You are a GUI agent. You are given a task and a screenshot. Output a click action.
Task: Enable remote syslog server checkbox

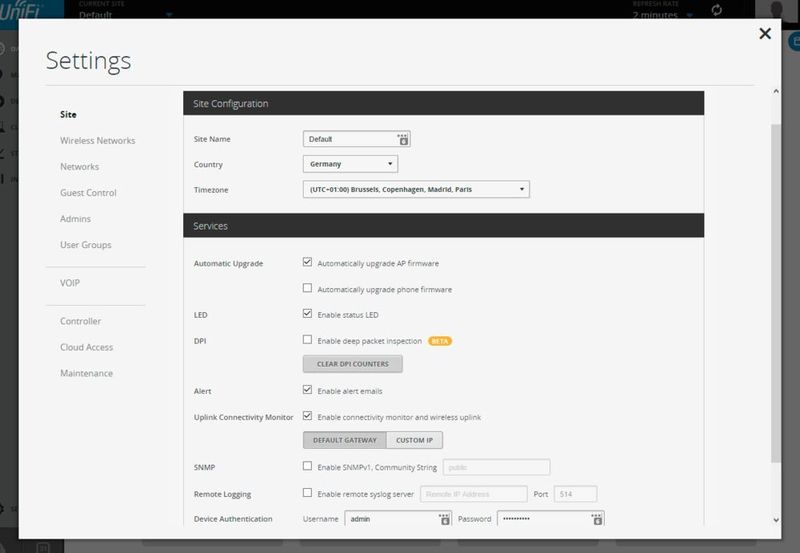pos(307,493)
